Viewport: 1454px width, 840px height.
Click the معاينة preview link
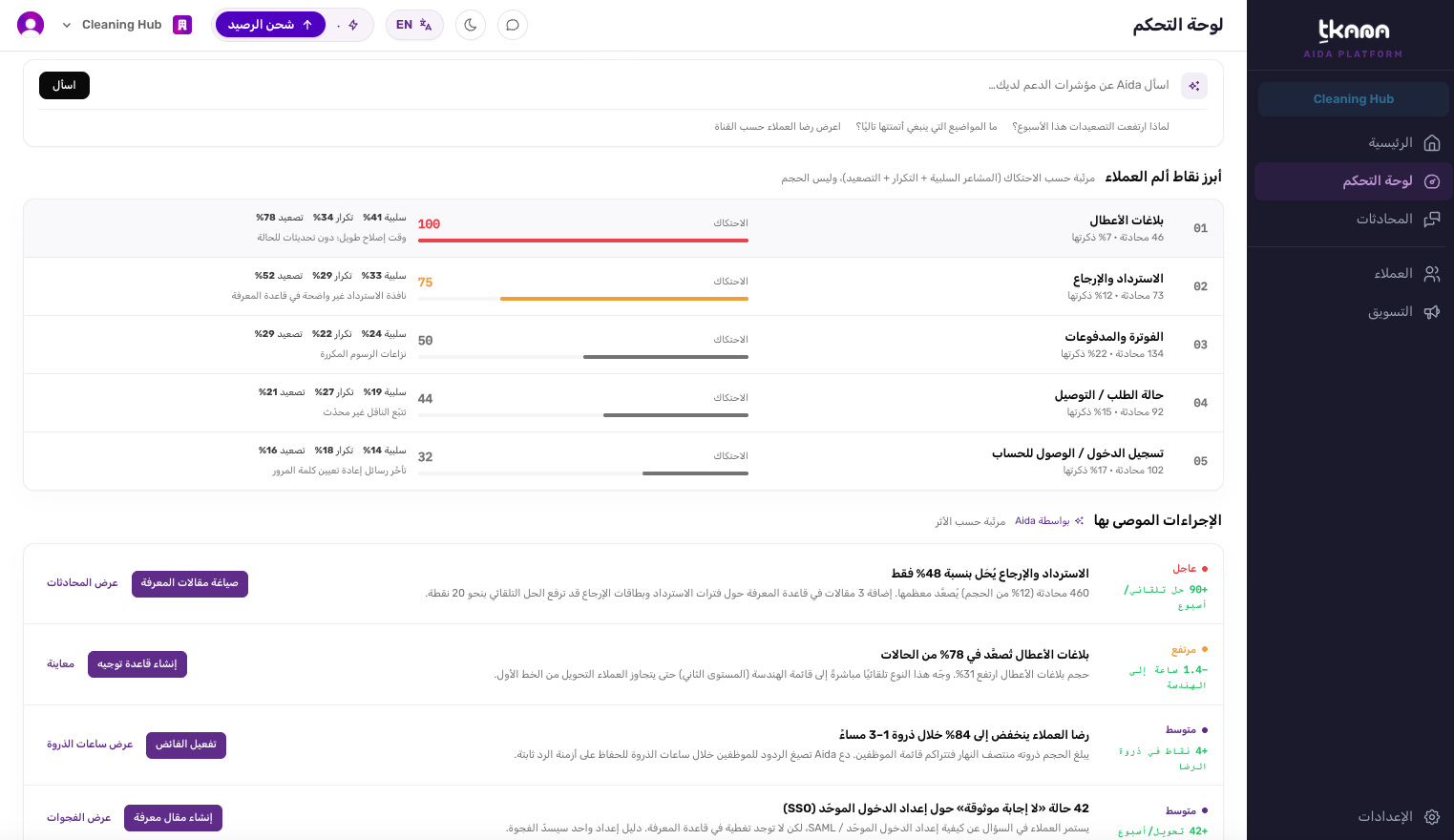(61, 664)
